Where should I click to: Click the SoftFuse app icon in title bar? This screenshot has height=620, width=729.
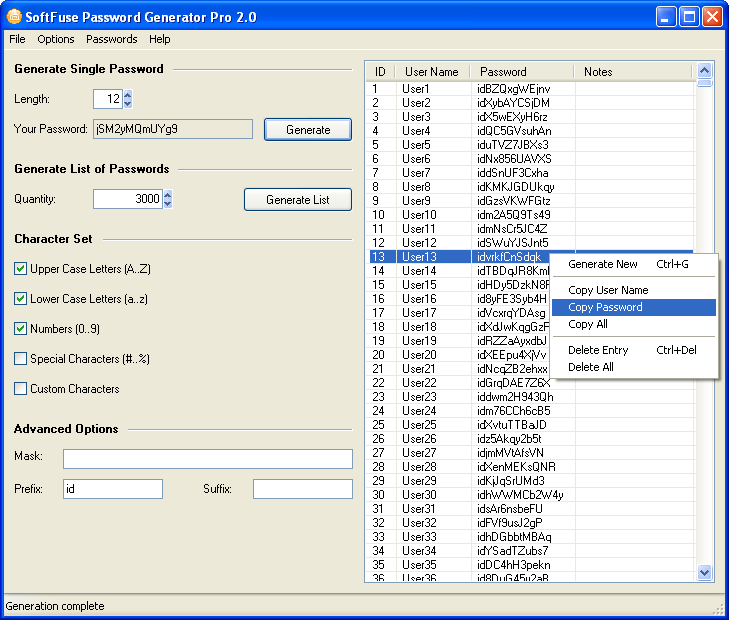click(14, 17)
